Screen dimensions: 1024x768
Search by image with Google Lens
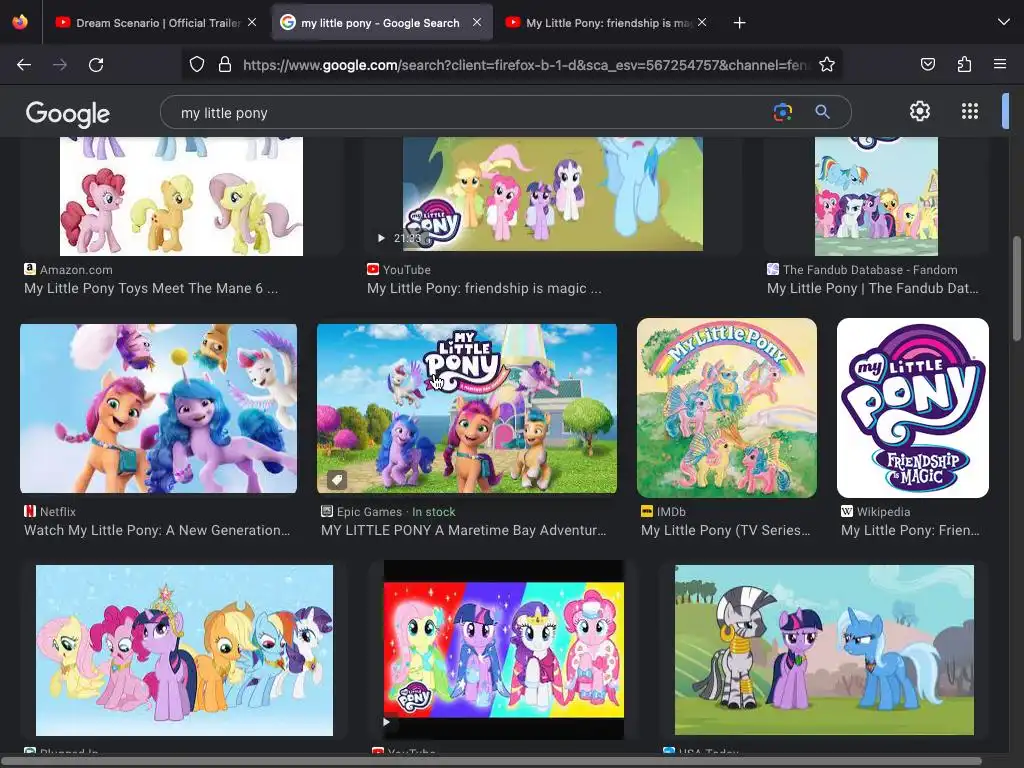782,112
